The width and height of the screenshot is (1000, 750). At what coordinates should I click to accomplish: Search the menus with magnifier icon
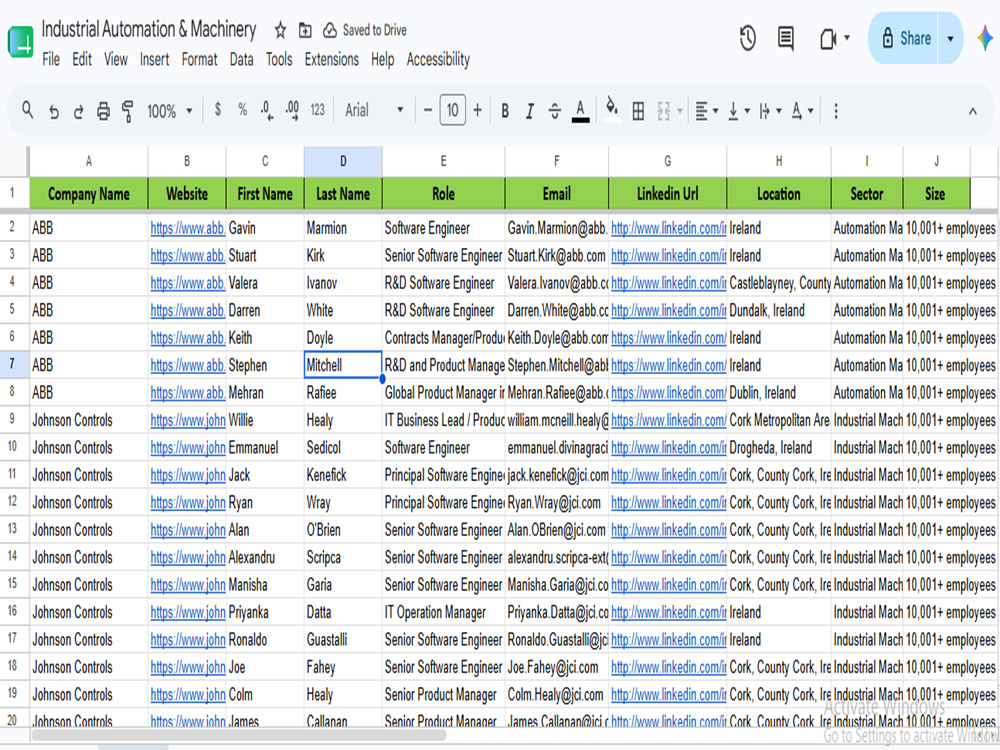click(27, 110)
